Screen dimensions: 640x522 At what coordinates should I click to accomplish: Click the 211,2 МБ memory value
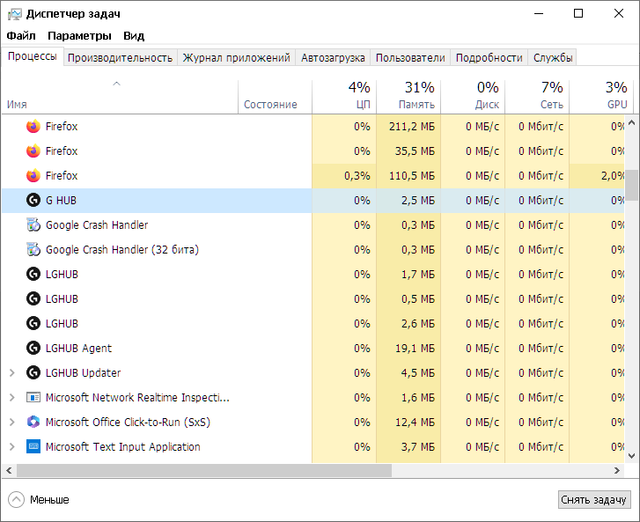tap(412, 127)
